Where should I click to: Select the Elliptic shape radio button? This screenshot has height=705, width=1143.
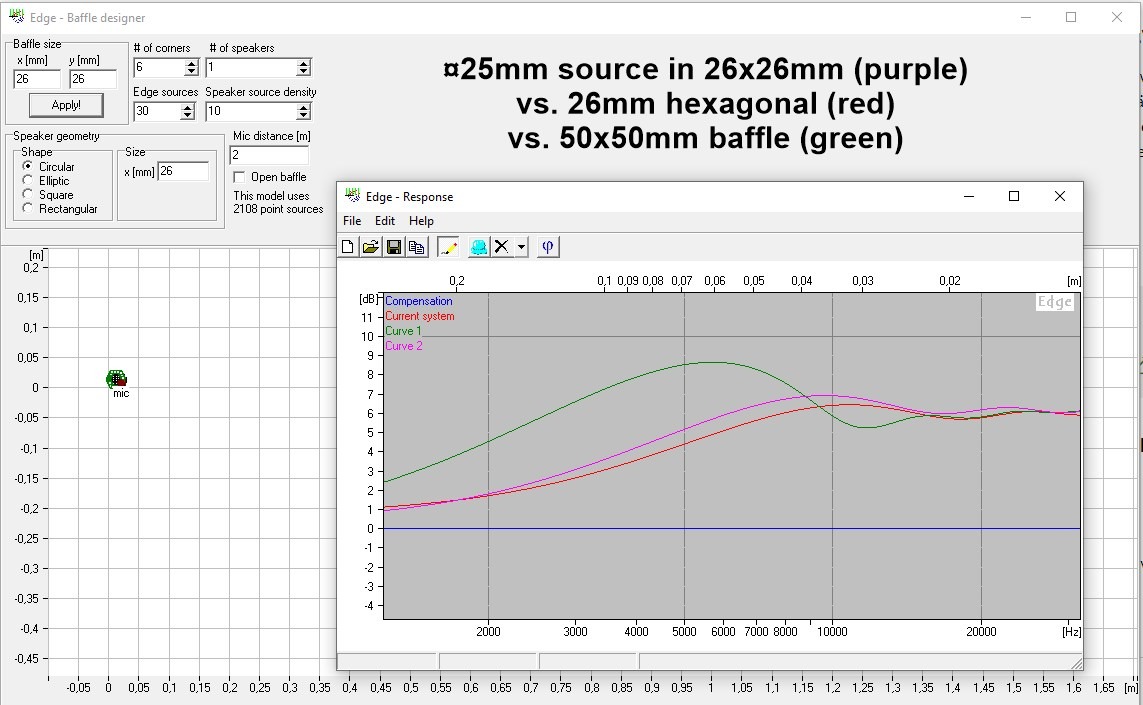pos(28,180)
